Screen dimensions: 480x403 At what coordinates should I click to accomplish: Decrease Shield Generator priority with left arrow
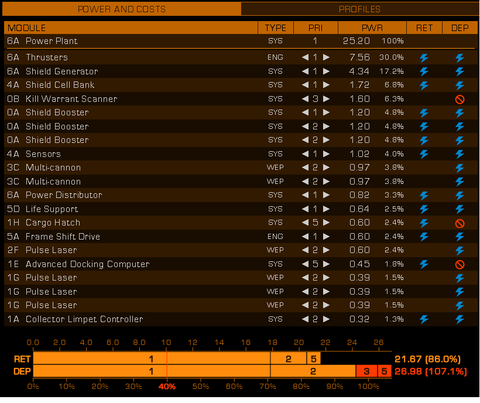[305, 71]
